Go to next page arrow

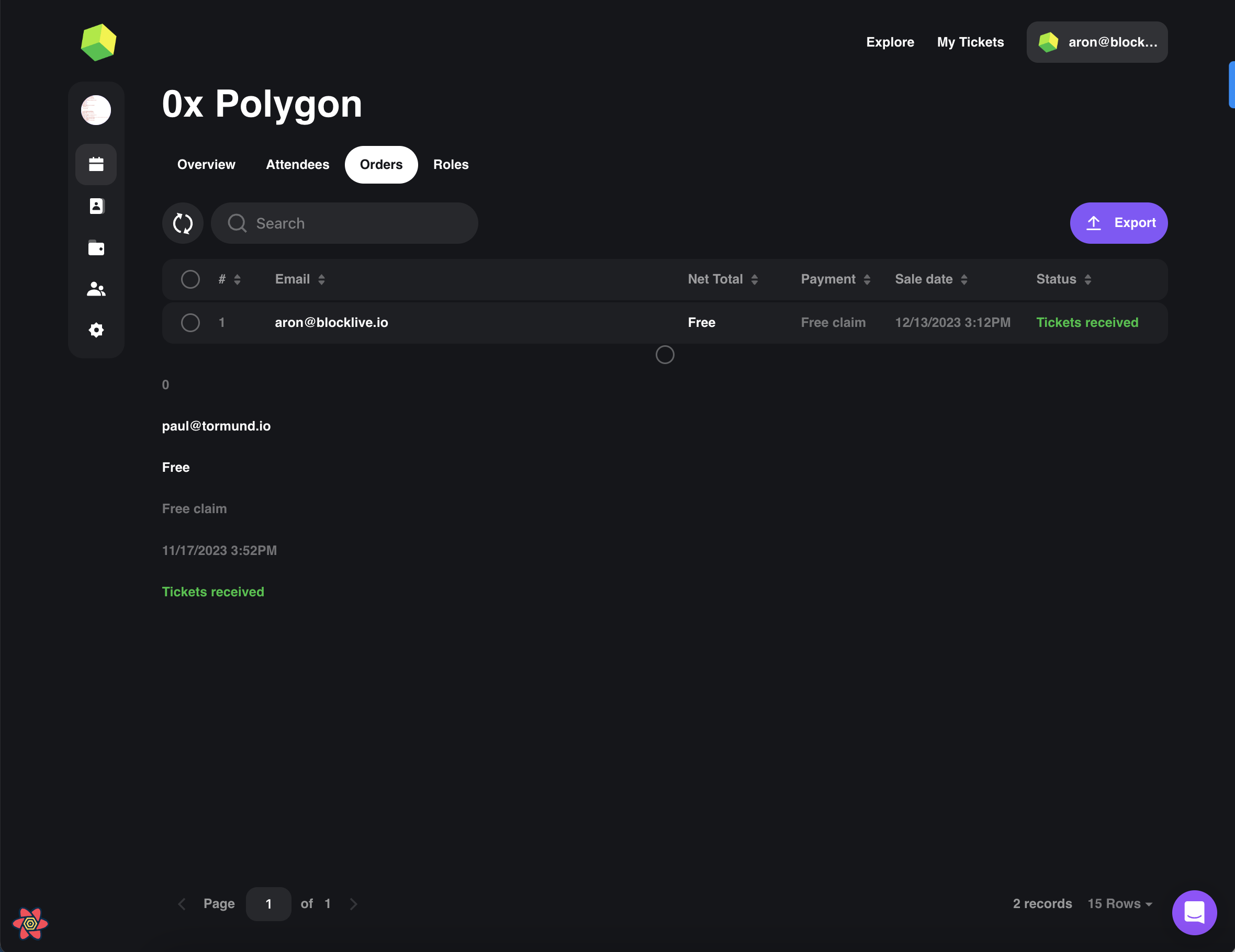[353, 904]
